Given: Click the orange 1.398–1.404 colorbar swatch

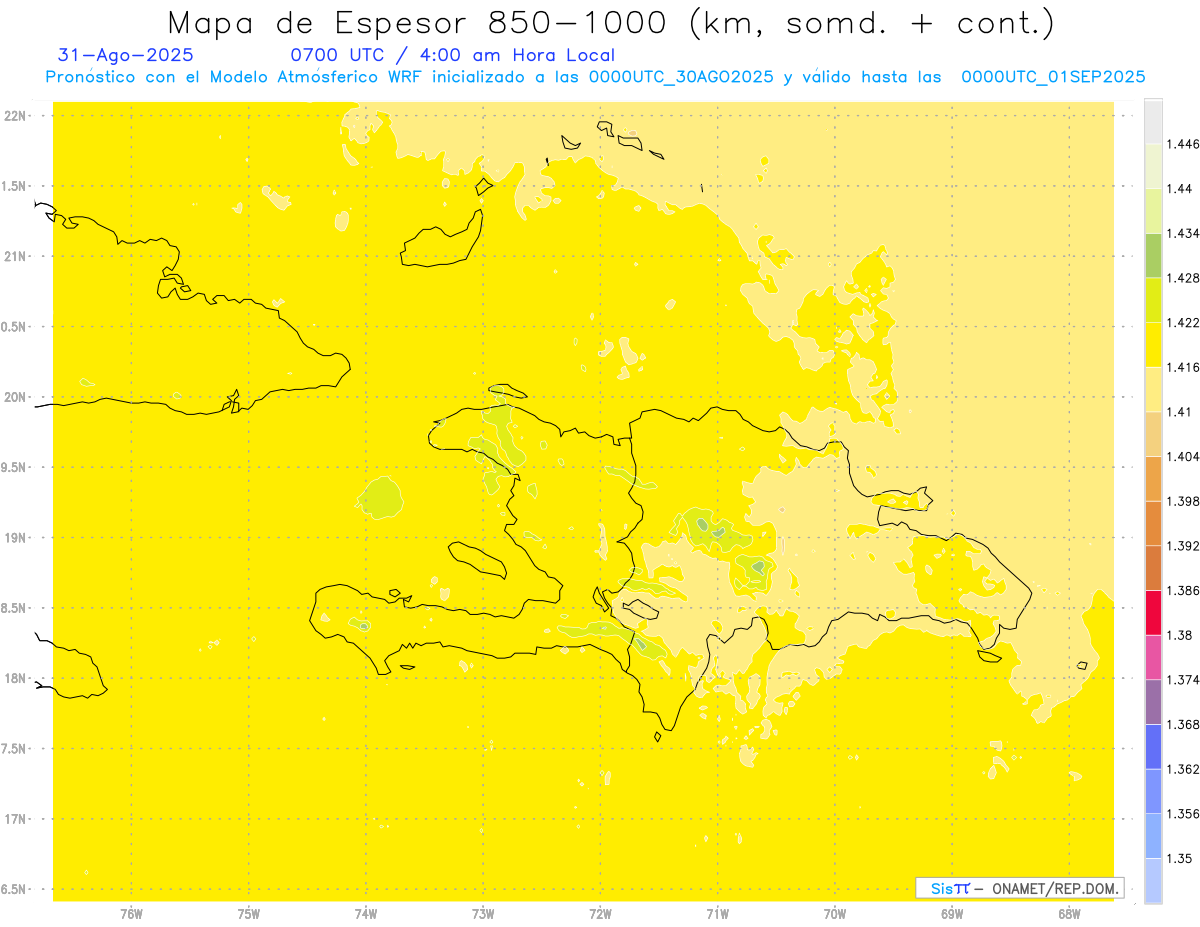Looking at the screenshot, I should tap(1153, 478).
